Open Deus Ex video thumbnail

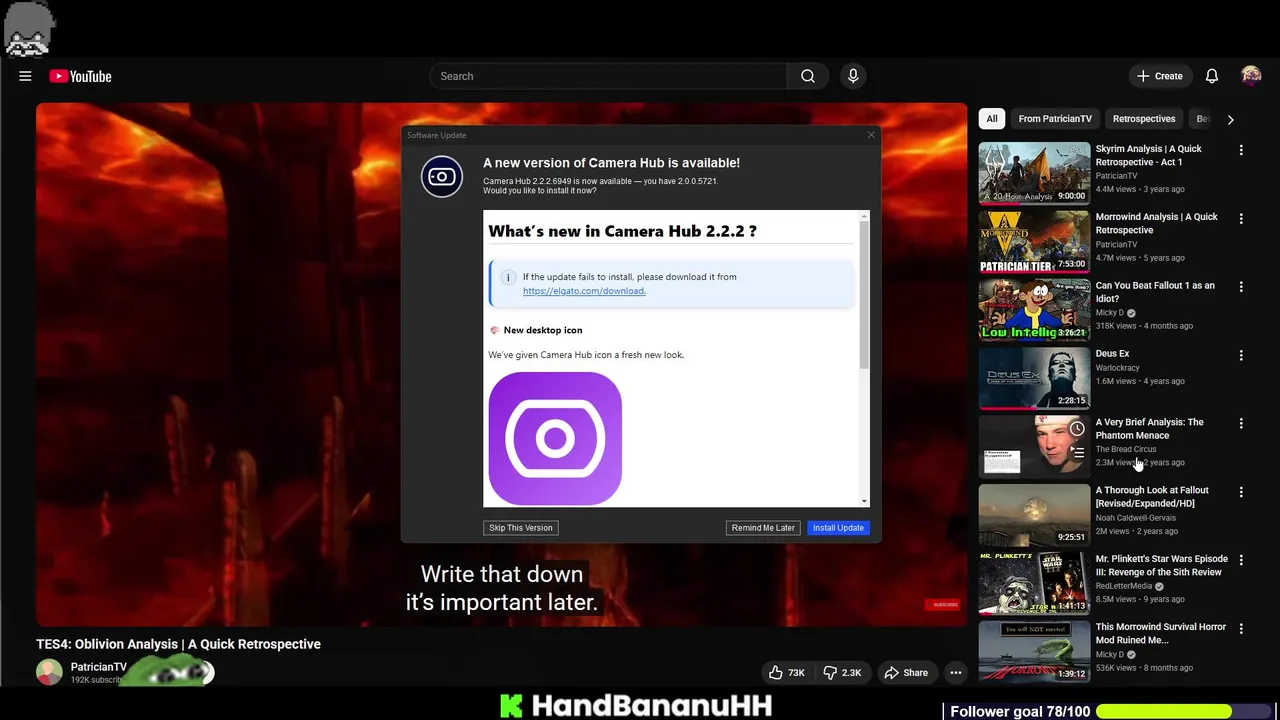1034,378
